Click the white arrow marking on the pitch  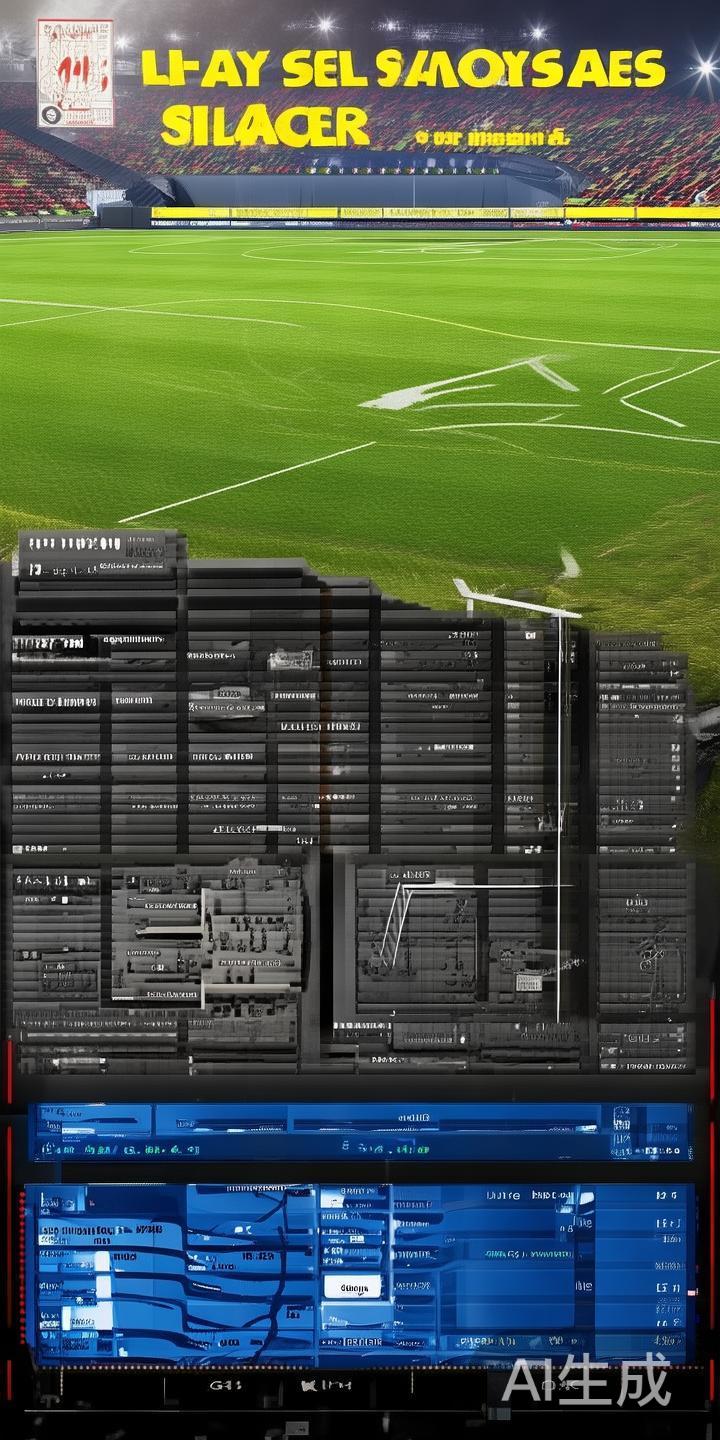pyautogui.click(x=468, y=385)
